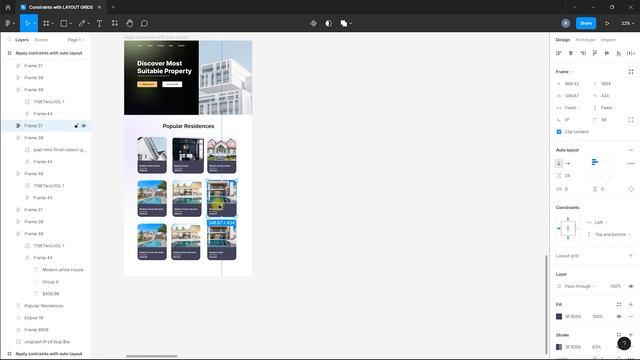Screen dimensions: 640x360
Task: Remove Auto layout with minus icon
Action: point(631,150)
